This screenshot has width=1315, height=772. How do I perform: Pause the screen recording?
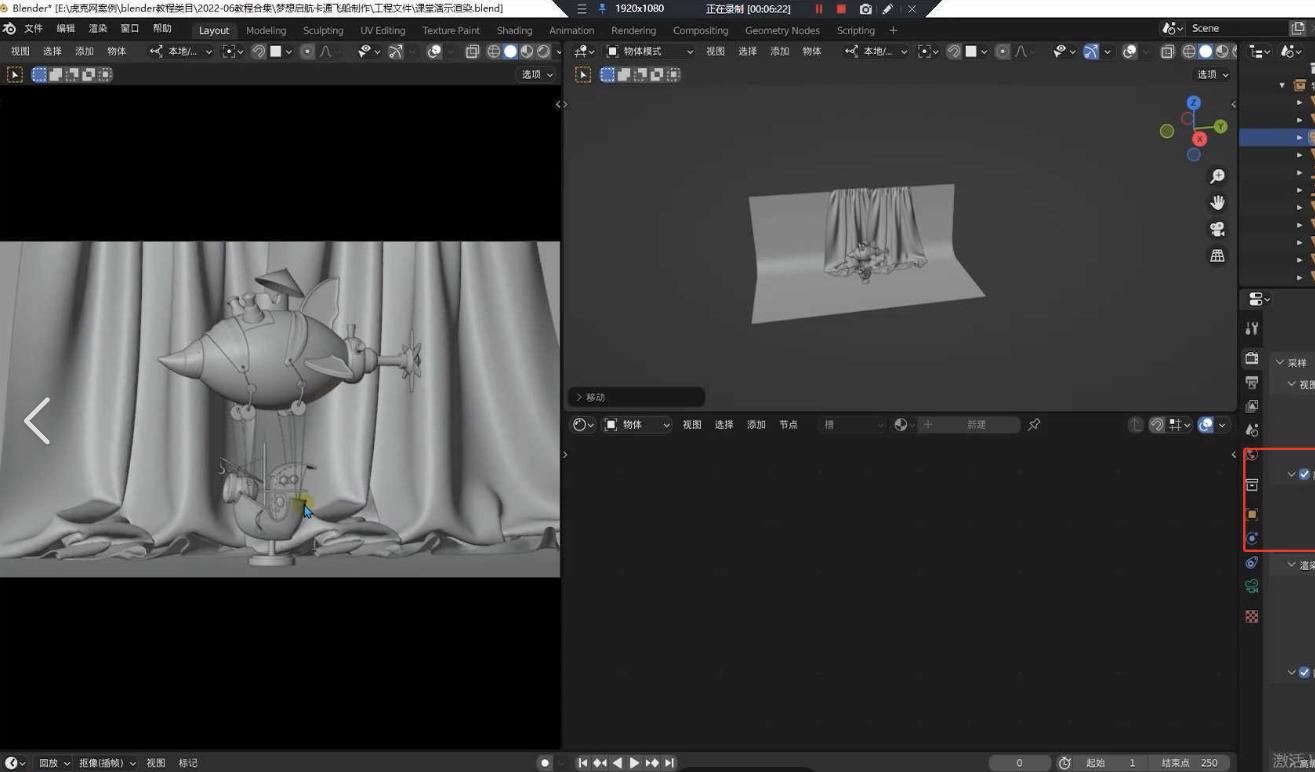[819, 9]
